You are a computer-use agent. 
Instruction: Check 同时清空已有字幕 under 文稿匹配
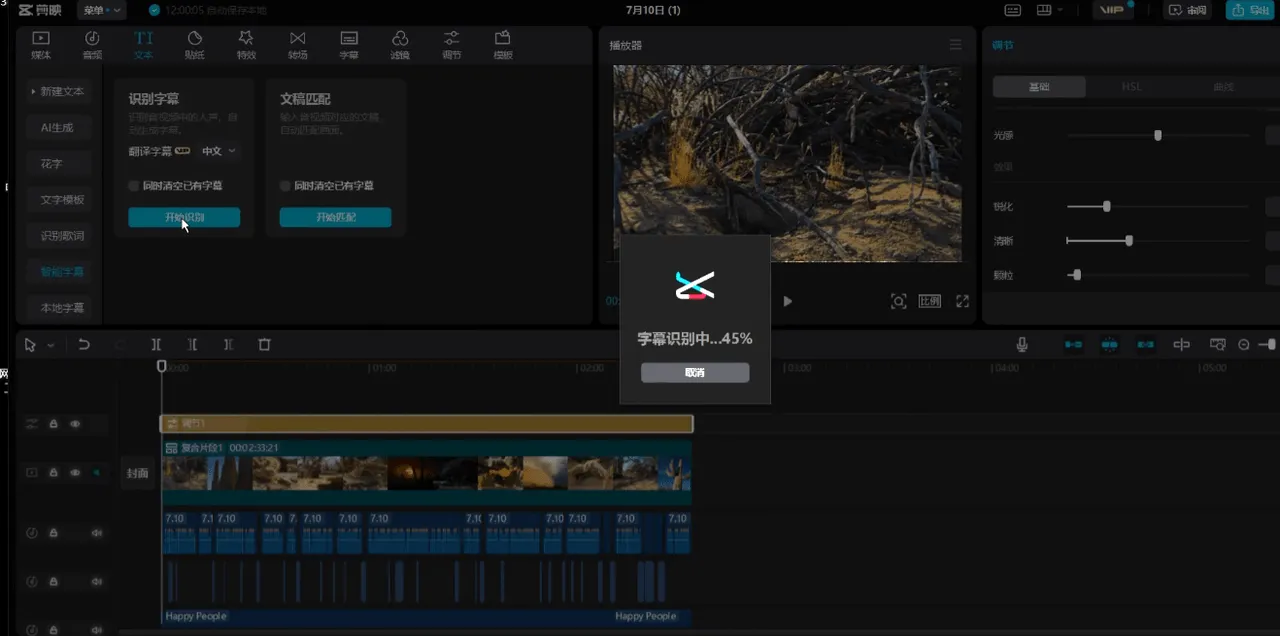(285, 186)
